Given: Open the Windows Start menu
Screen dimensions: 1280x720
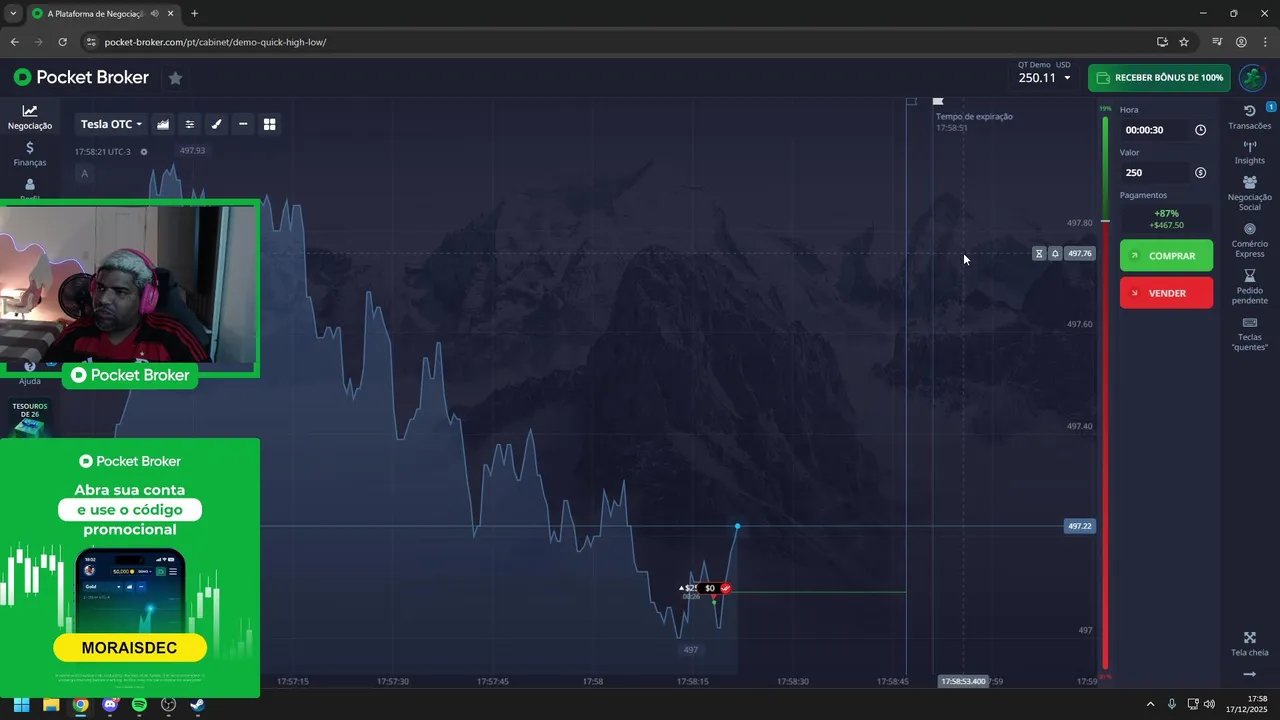Looking at the screenshot, I should (21, 704).
